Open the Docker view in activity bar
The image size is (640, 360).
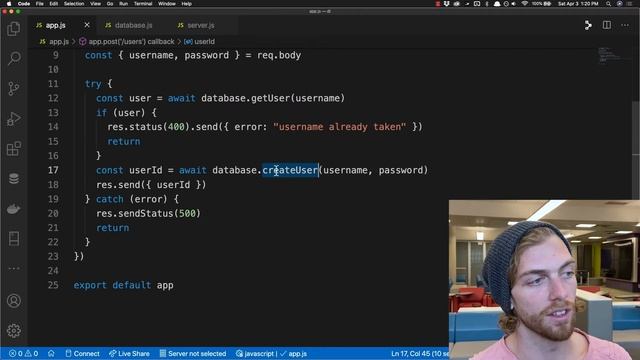point(13,209)
